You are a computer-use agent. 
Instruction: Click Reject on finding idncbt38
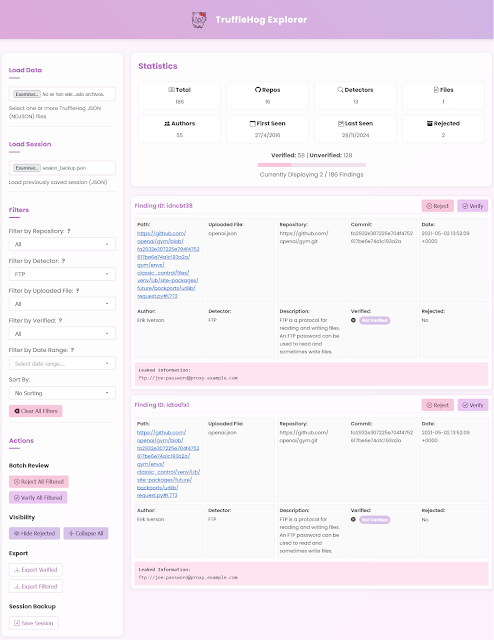point(438,206)
